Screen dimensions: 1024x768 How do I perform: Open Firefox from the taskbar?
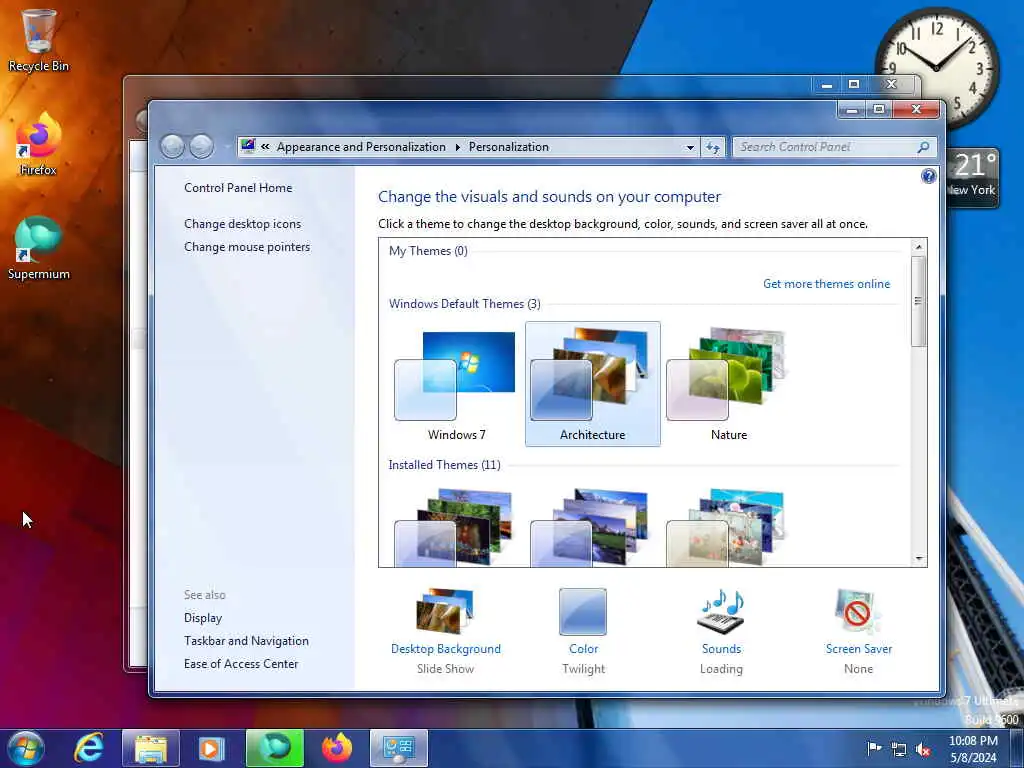click(x=337, y=748)
